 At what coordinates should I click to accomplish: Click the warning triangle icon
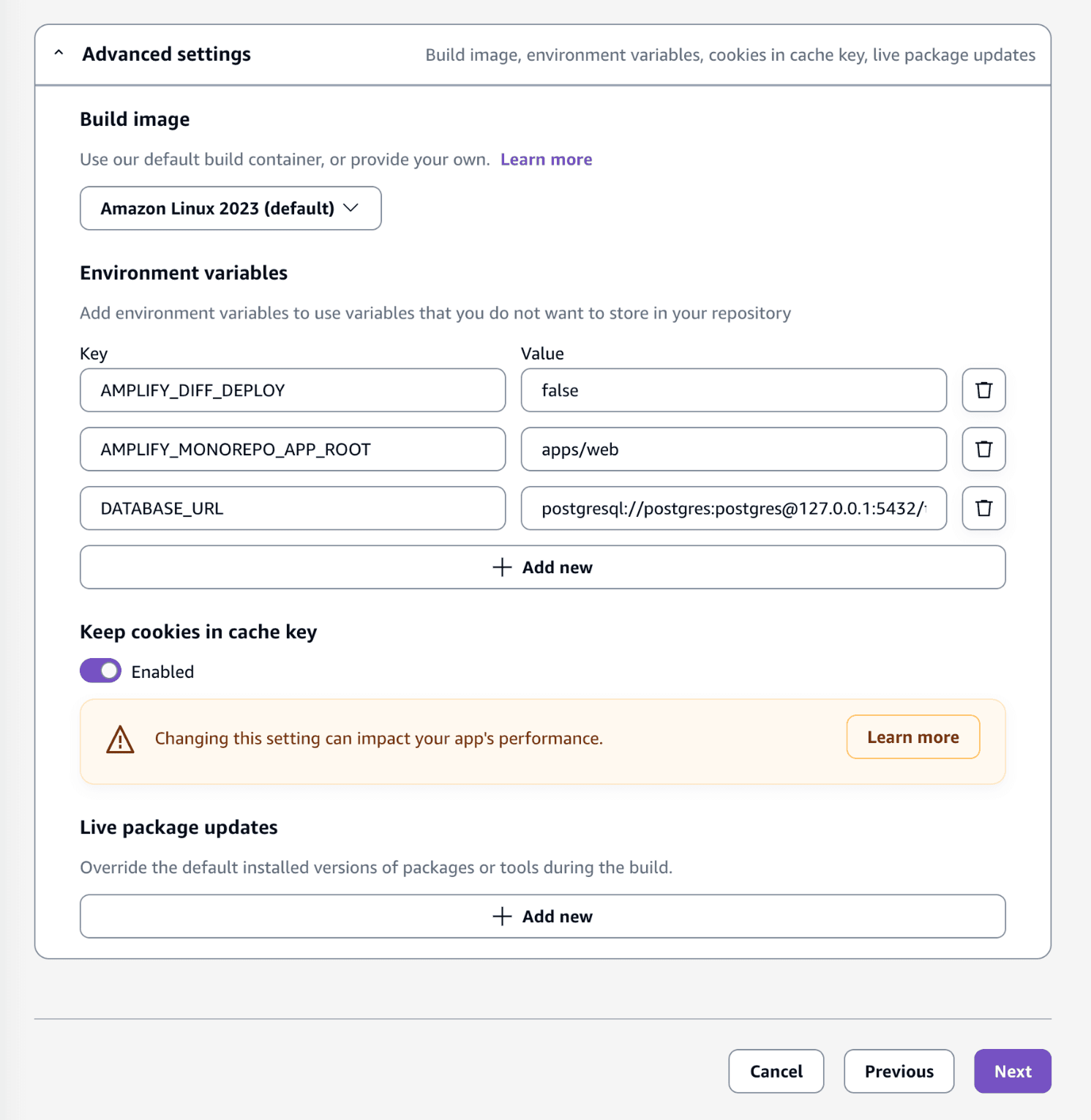pos(120,739)
